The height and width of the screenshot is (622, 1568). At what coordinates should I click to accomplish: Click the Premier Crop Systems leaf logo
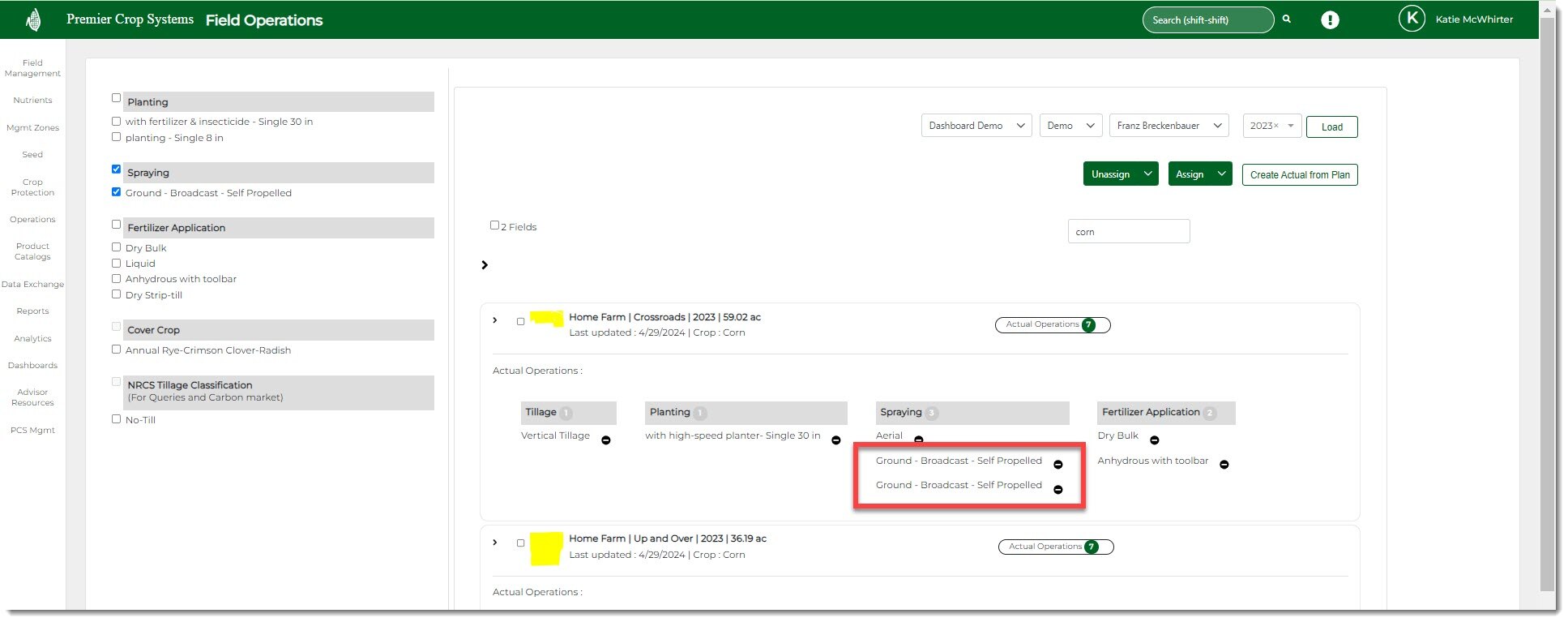pyautogui.click(x=33, y=19)
